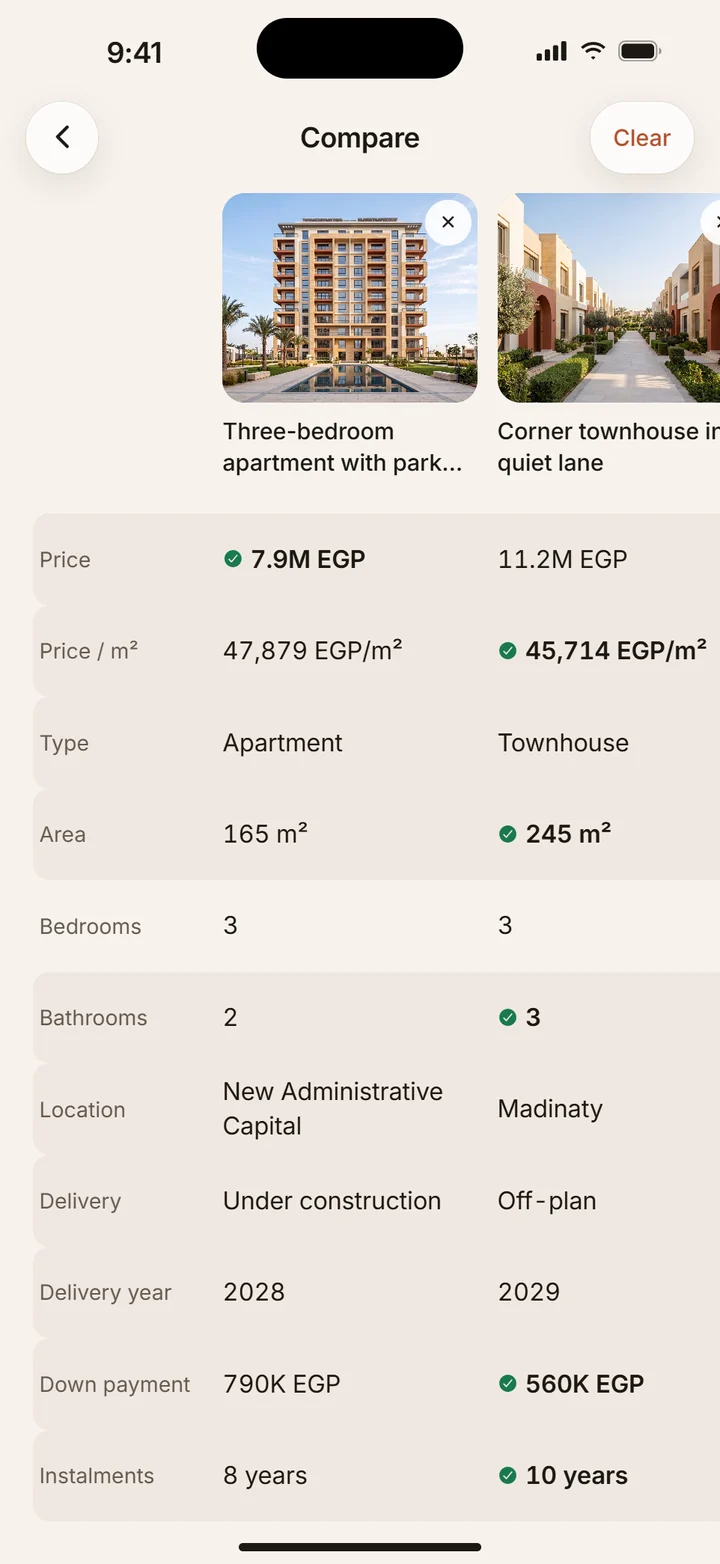The image size is (720, 1564).
Task: Open the apartment building photo
Action: [x=349, y=298]
